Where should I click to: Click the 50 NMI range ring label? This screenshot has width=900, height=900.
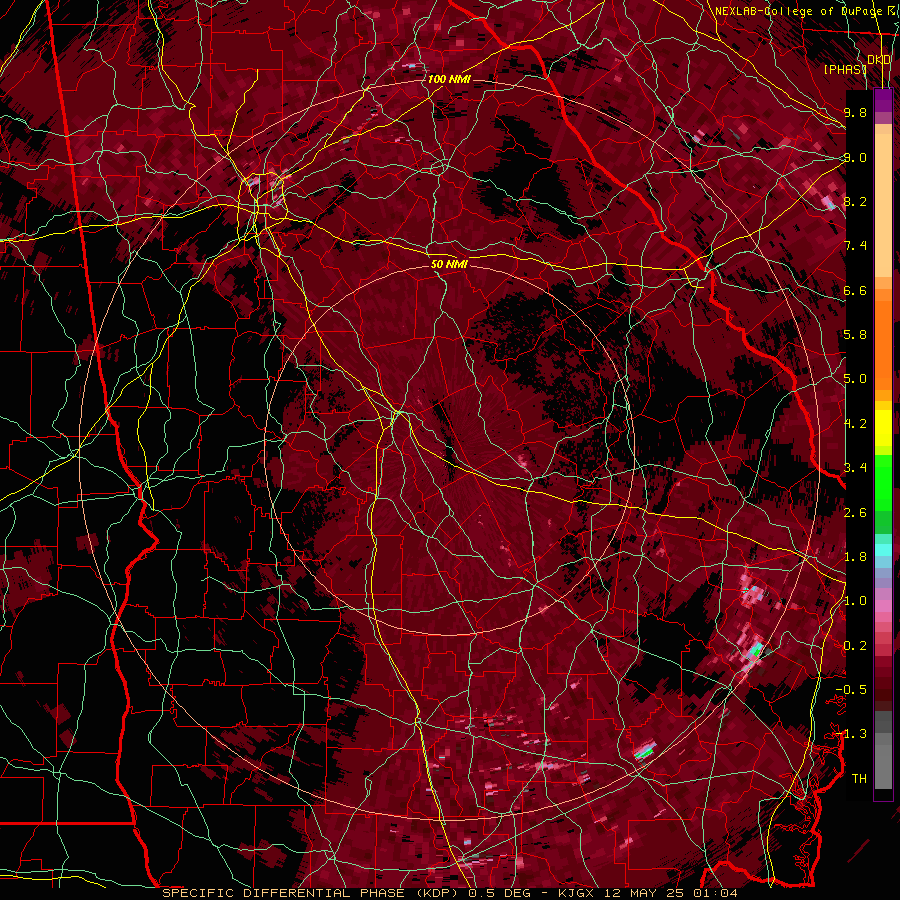pos(449,264)
